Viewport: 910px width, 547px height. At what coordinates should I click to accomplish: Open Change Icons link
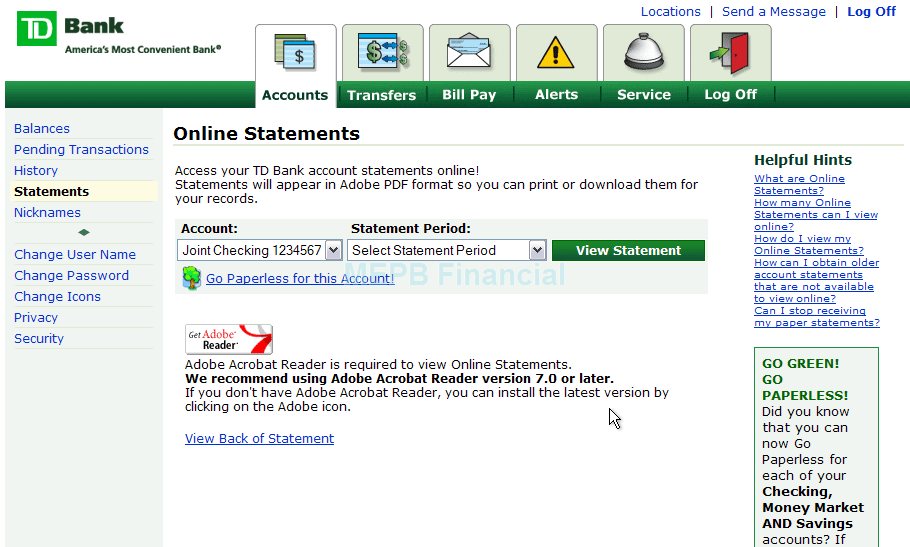[x=57, y=296]
